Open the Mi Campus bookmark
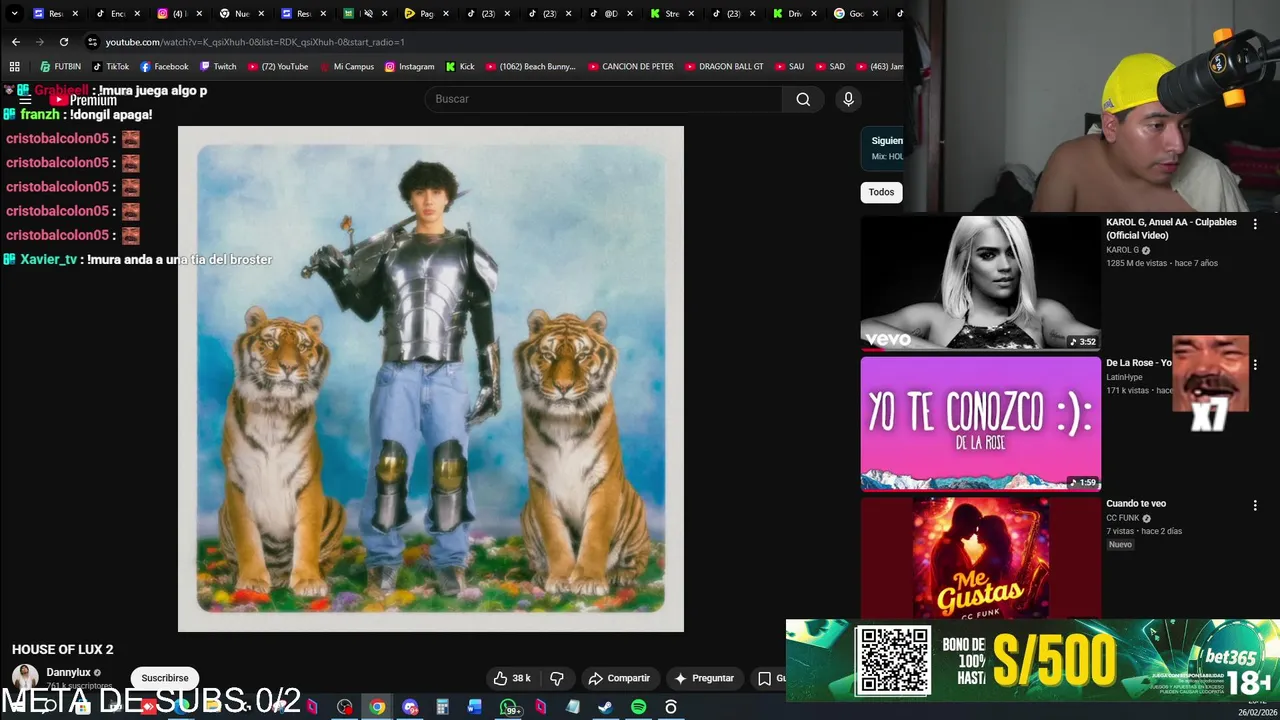The width and height of the screenshot is (1280, 720). (347, 67)
